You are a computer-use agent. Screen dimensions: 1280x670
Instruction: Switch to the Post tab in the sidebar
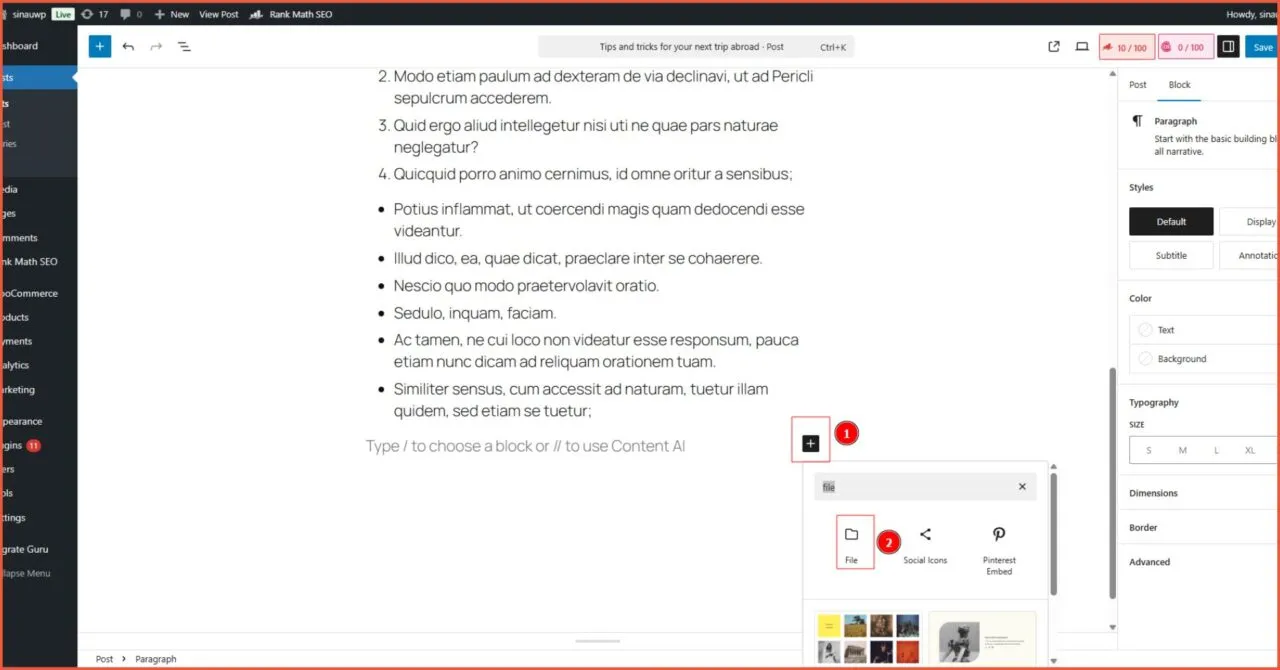(1137, 84)
